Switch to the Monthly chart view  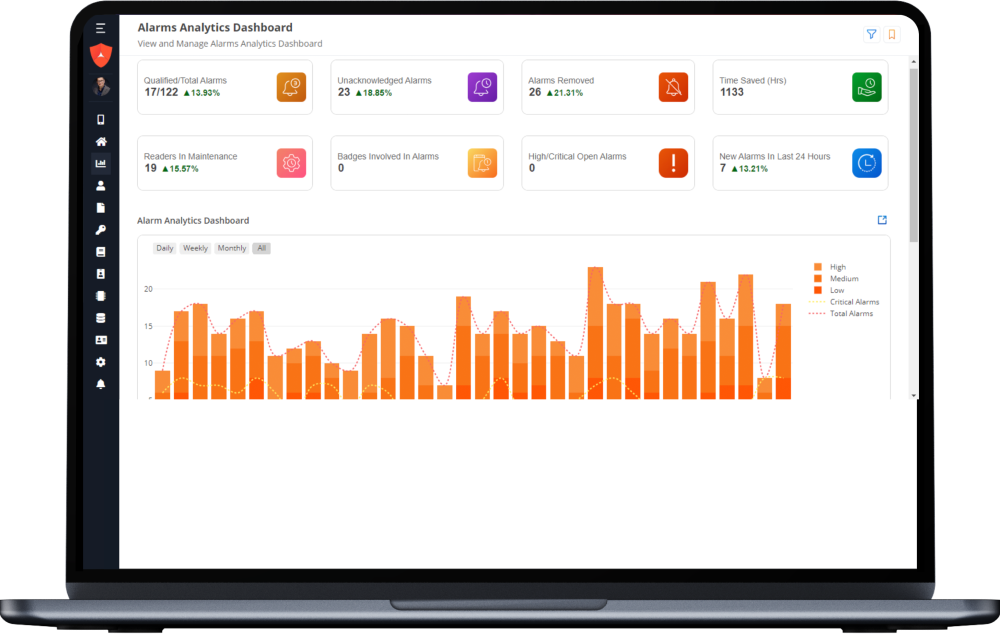[231, 248]
